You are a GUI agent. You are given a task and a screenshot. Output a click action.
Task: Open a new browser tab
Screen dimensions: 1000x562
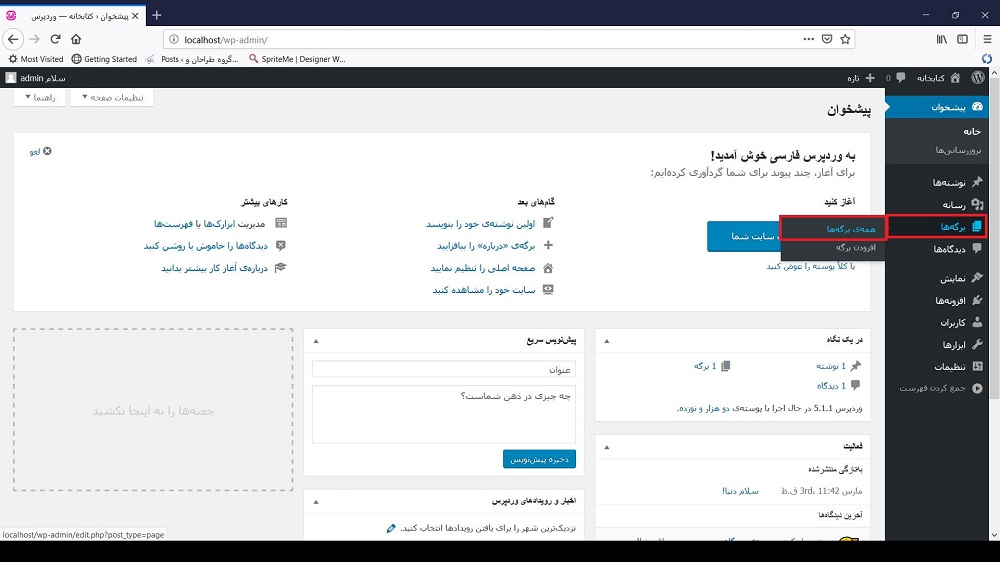click(157, 15)
